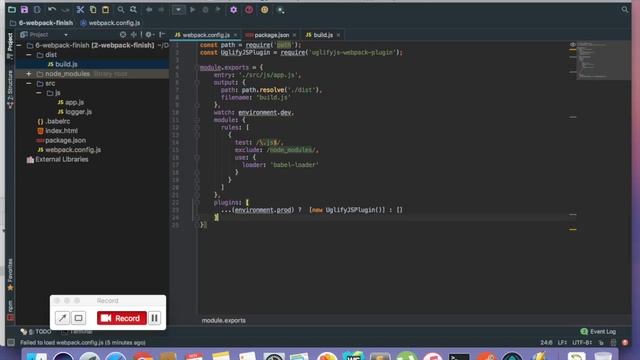Screen dimensions: 640x360
Task: Click the run with coverage icon
Action: point(218,9)
